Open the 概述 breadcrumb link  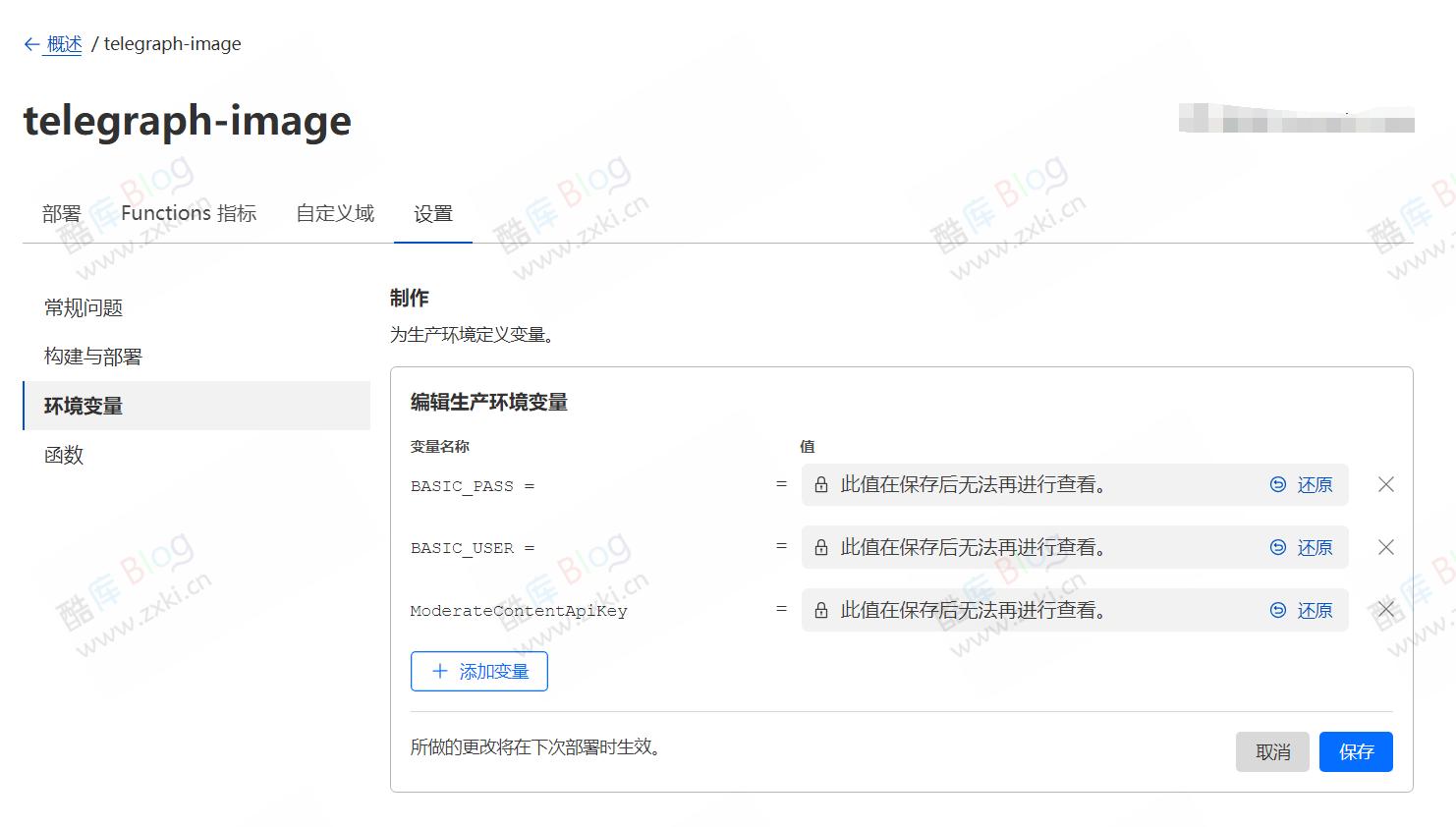pos(61,43)
